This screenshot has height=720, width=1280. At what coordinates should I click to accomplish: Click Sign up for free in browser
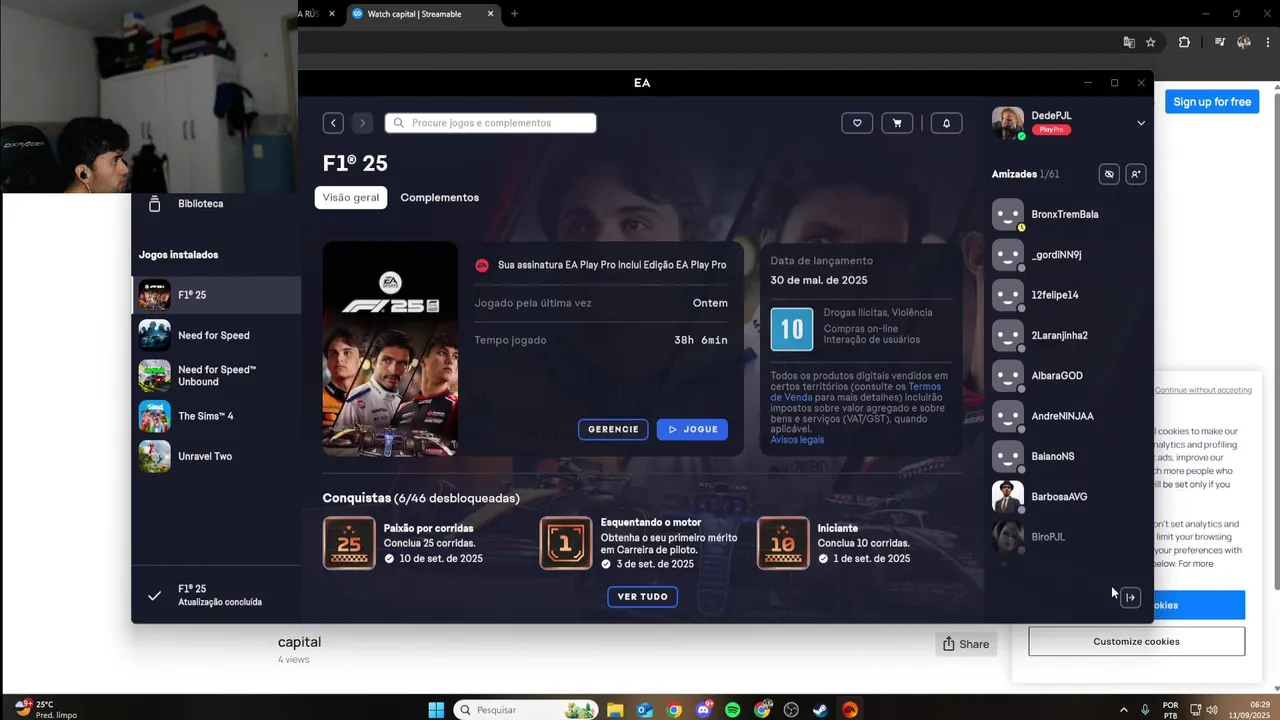(x=1212, y=102)
